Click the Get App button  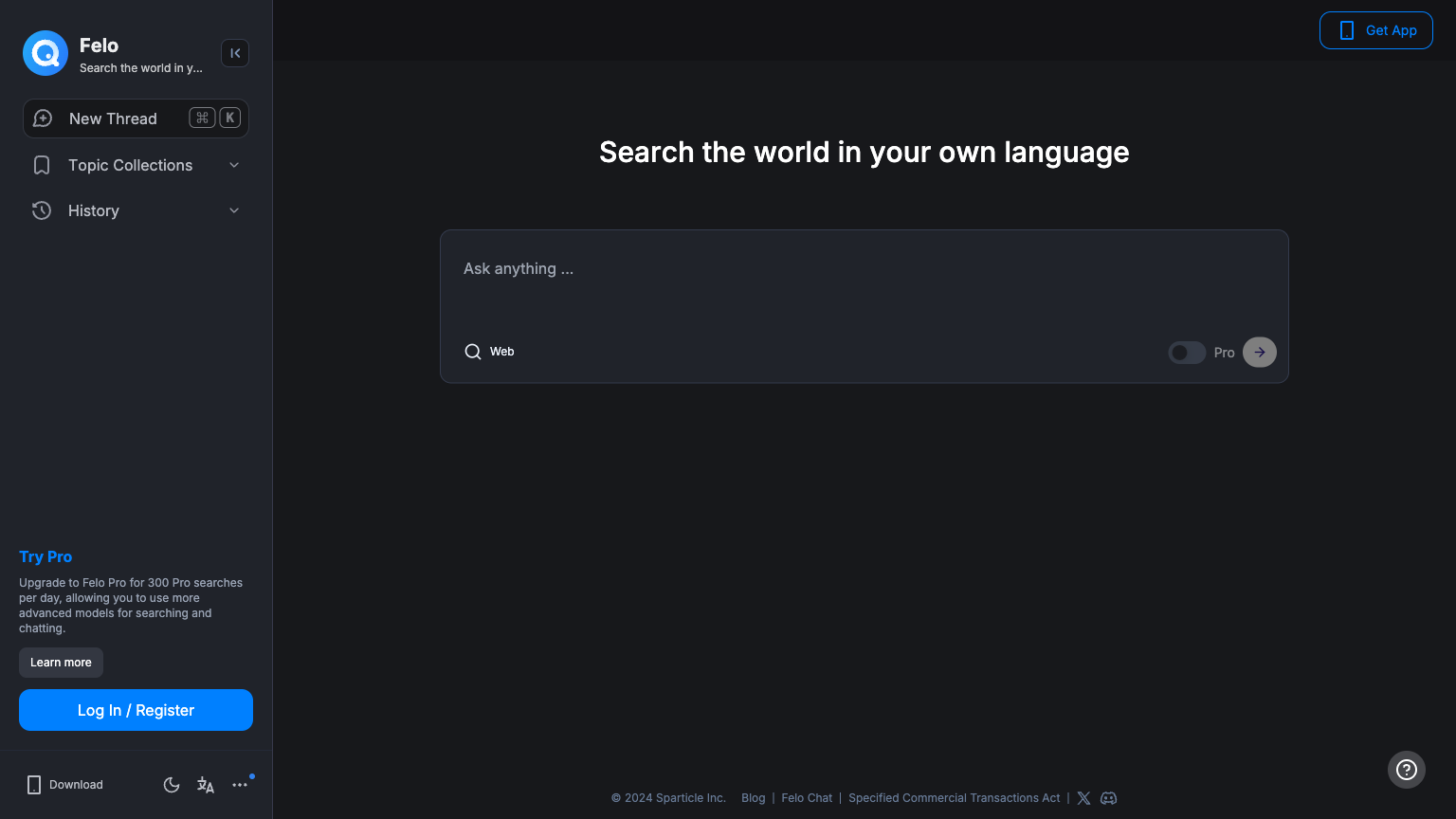(x=1375, y=30)
